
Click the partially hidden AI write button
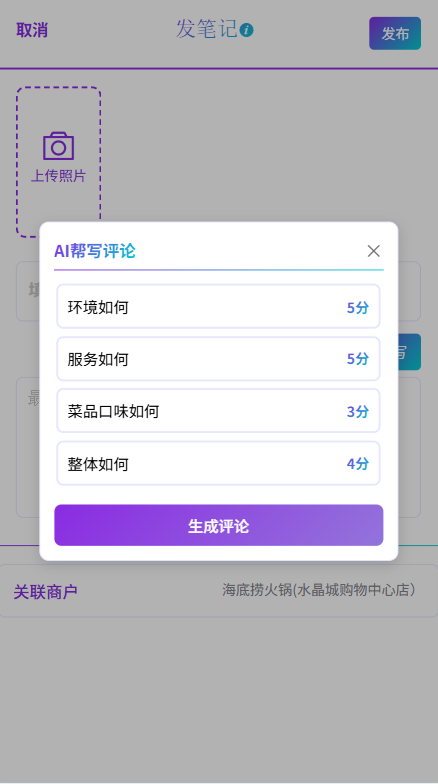[x=410, y=352]
